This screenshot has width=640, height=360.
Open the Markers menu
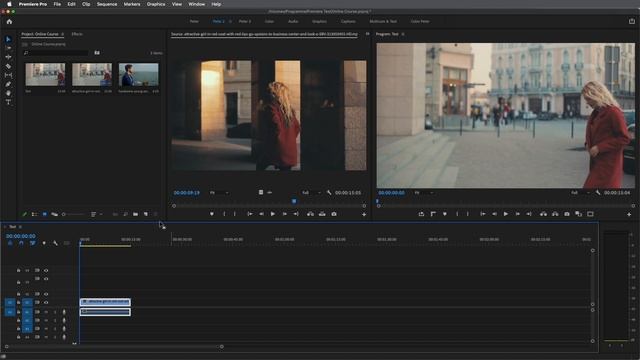coord(132,4)
